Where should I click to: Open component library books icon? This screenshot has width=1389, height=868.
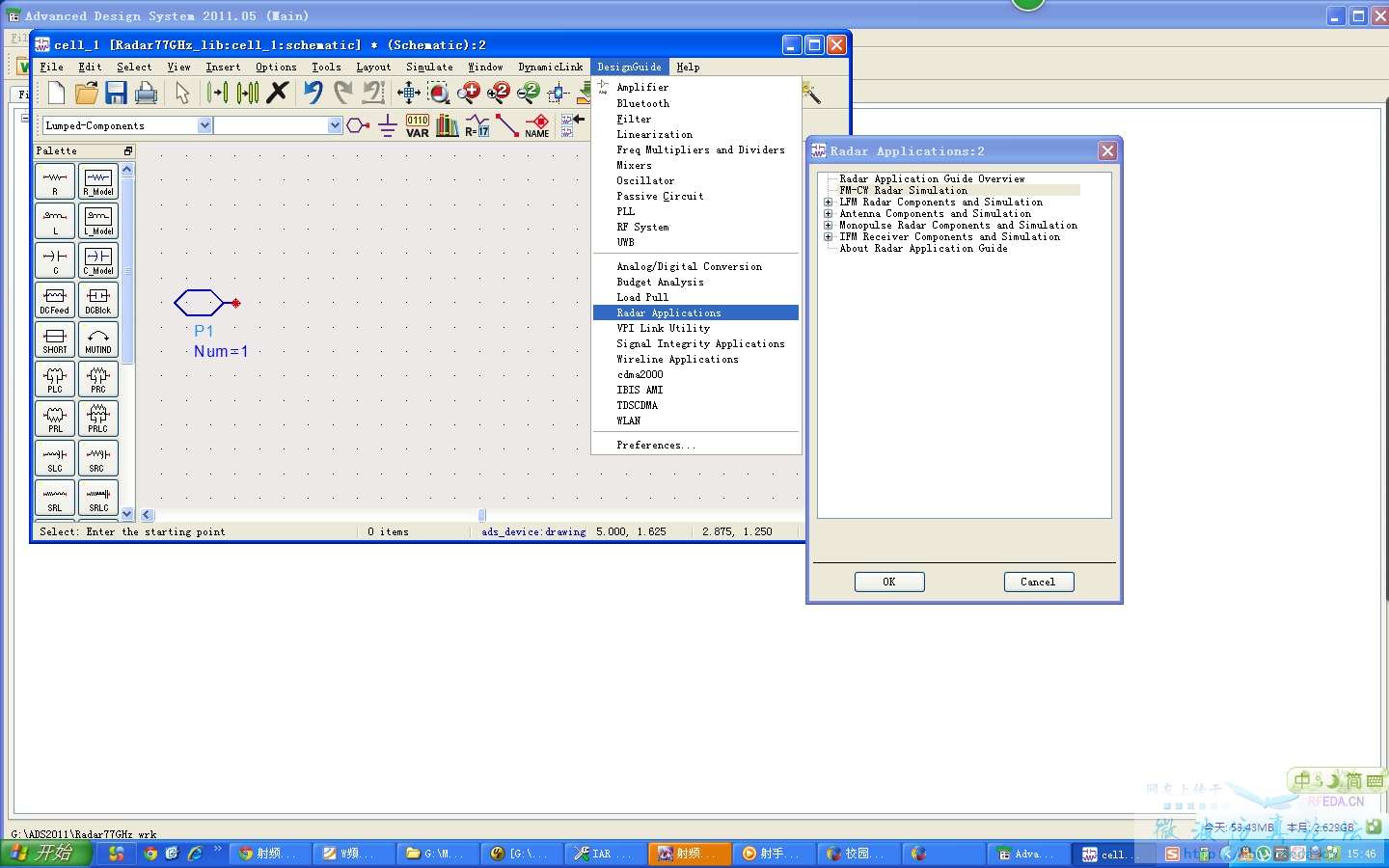[448, 125]
